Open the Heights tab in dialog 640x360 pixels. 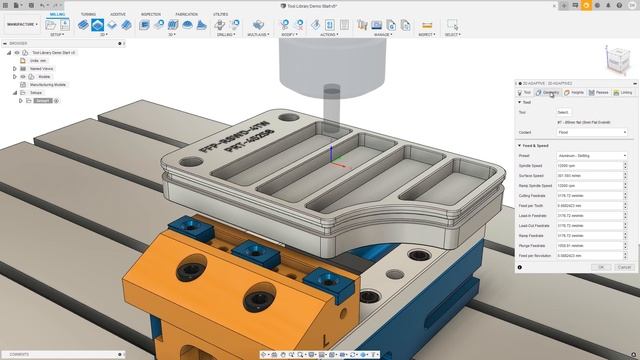574,93
